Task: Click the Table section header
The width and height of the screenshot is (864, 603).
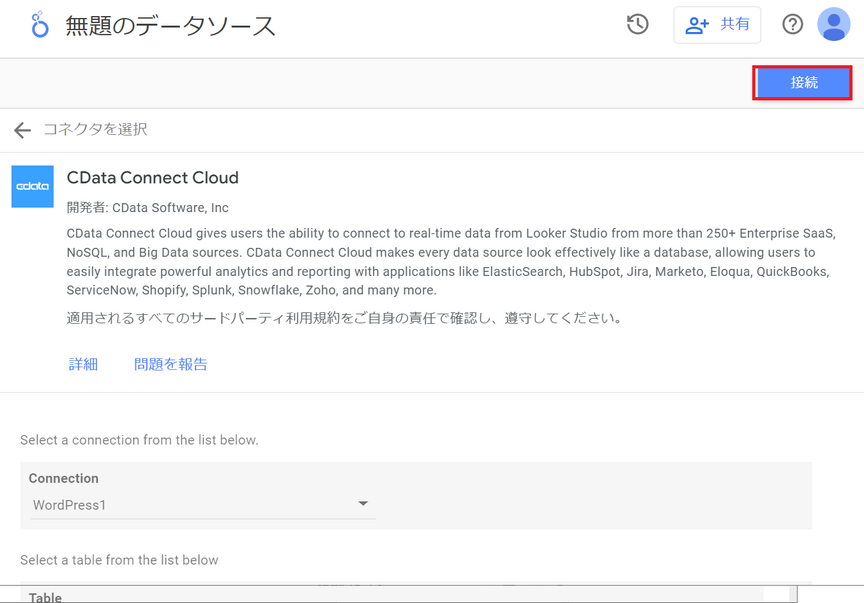Action: [45, 597]
